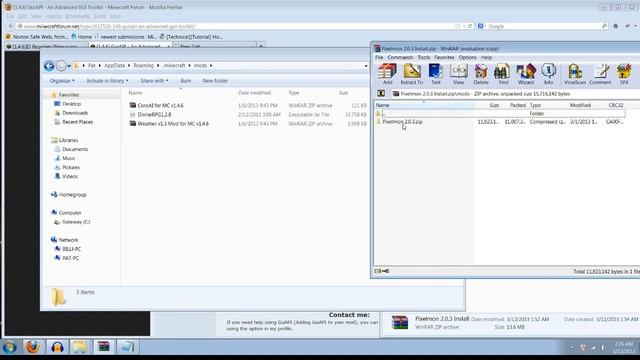
Task: Open the Include in library dropdown
Action: pos(107,81)
